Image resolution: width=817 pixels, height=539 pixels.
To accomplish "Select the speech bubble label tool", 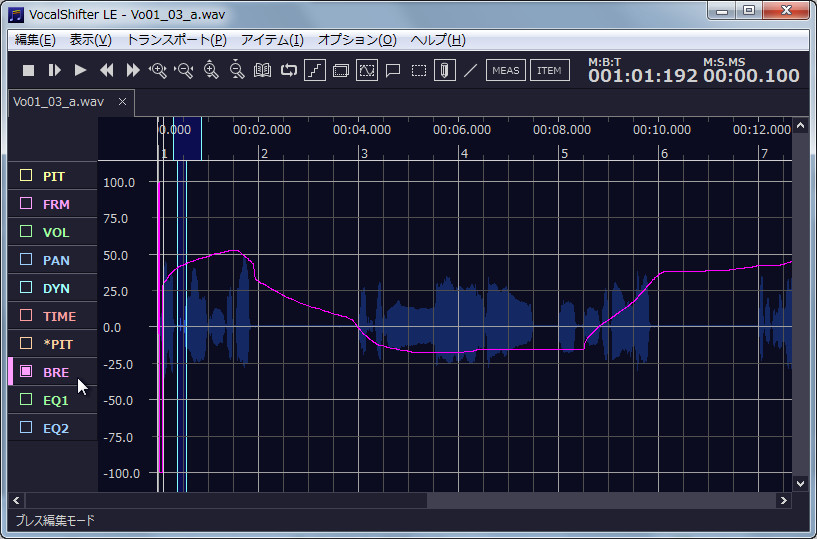I will pos(393,70).
